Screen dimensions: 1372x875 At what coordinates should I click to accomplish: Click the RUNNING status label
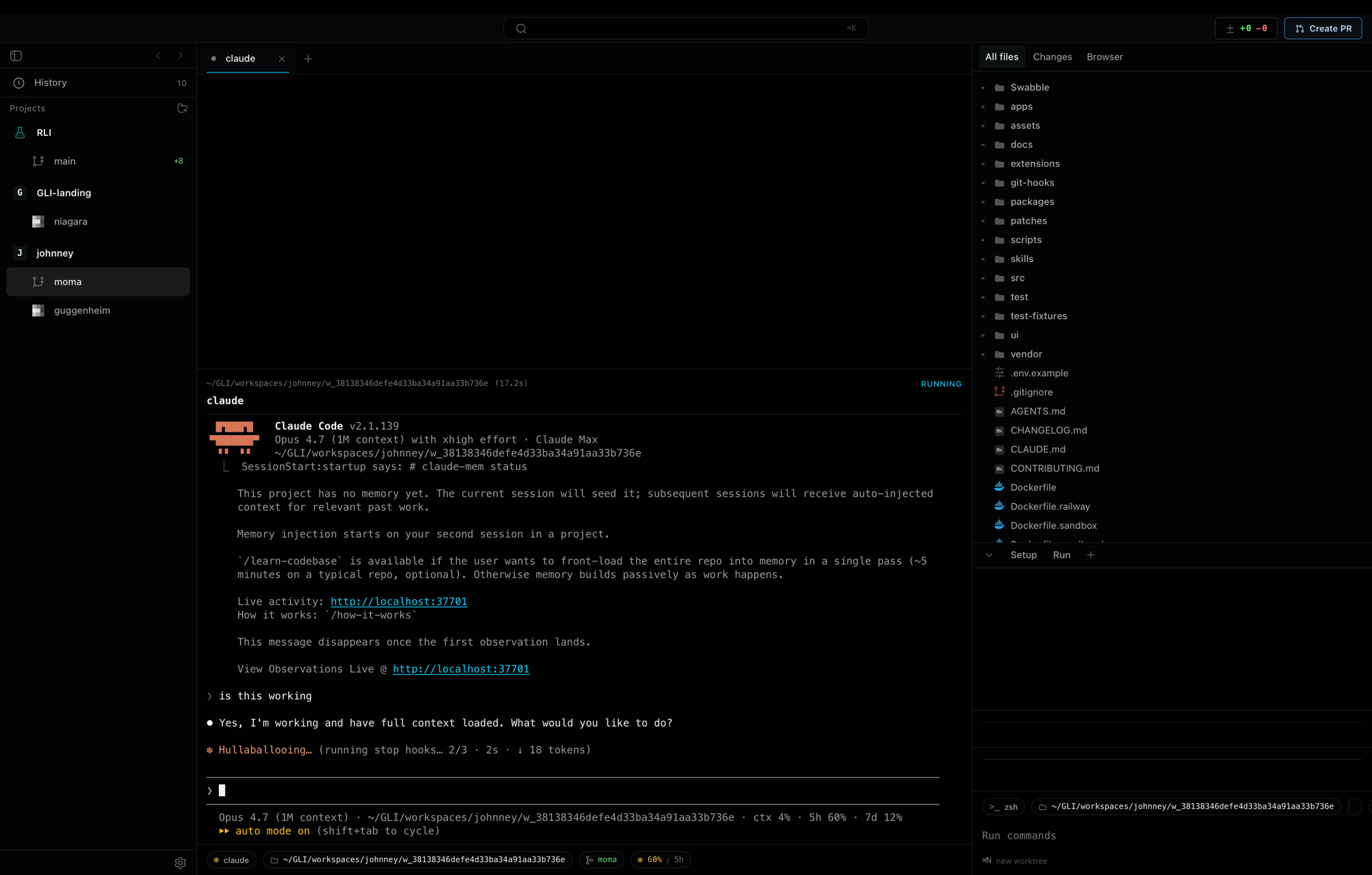[941, 384]
